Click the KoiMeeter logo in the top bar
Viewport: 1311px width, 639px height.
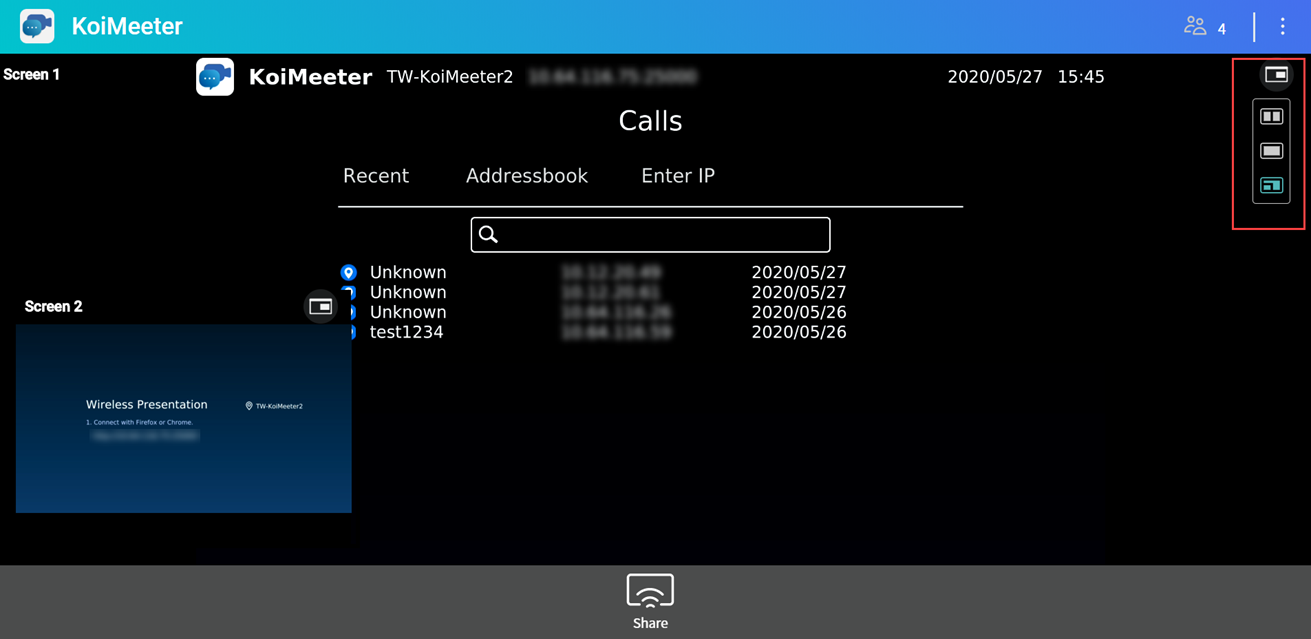coord(37,26)
